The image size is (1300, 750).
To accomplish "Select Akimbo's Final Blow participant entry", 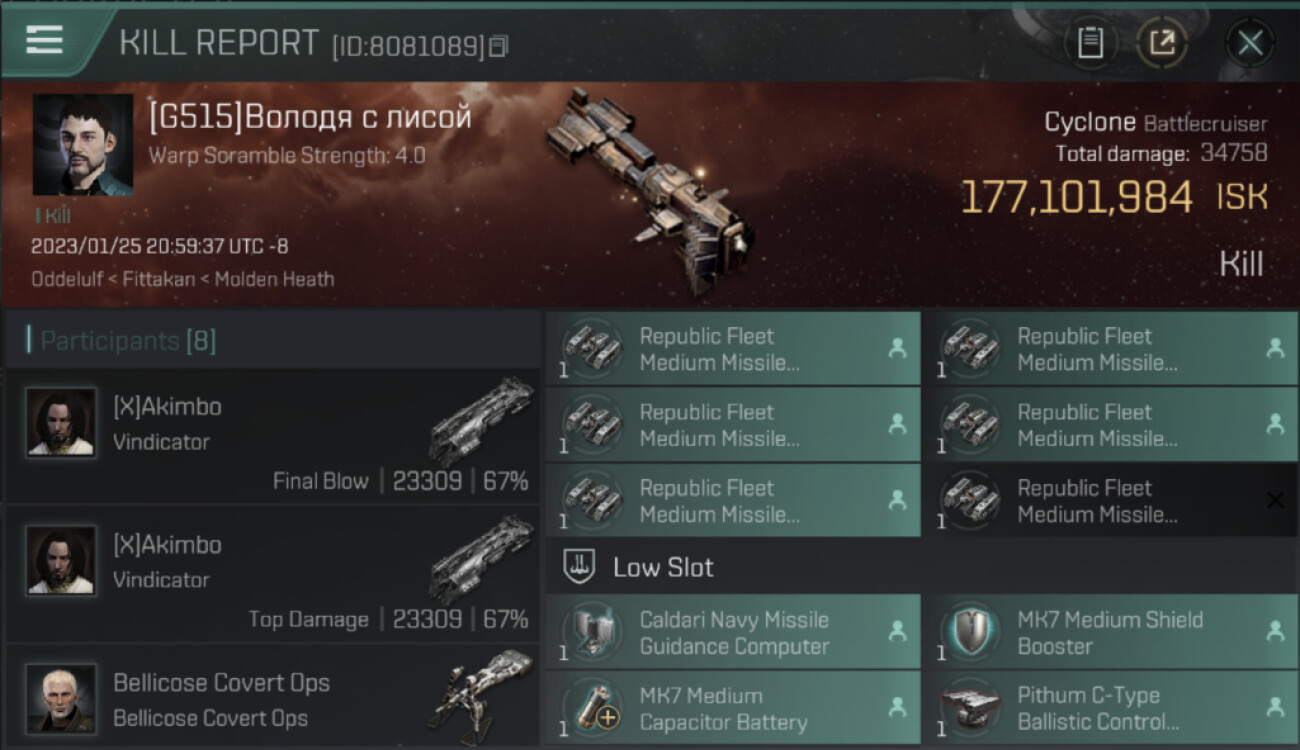I will click(272, 436).
